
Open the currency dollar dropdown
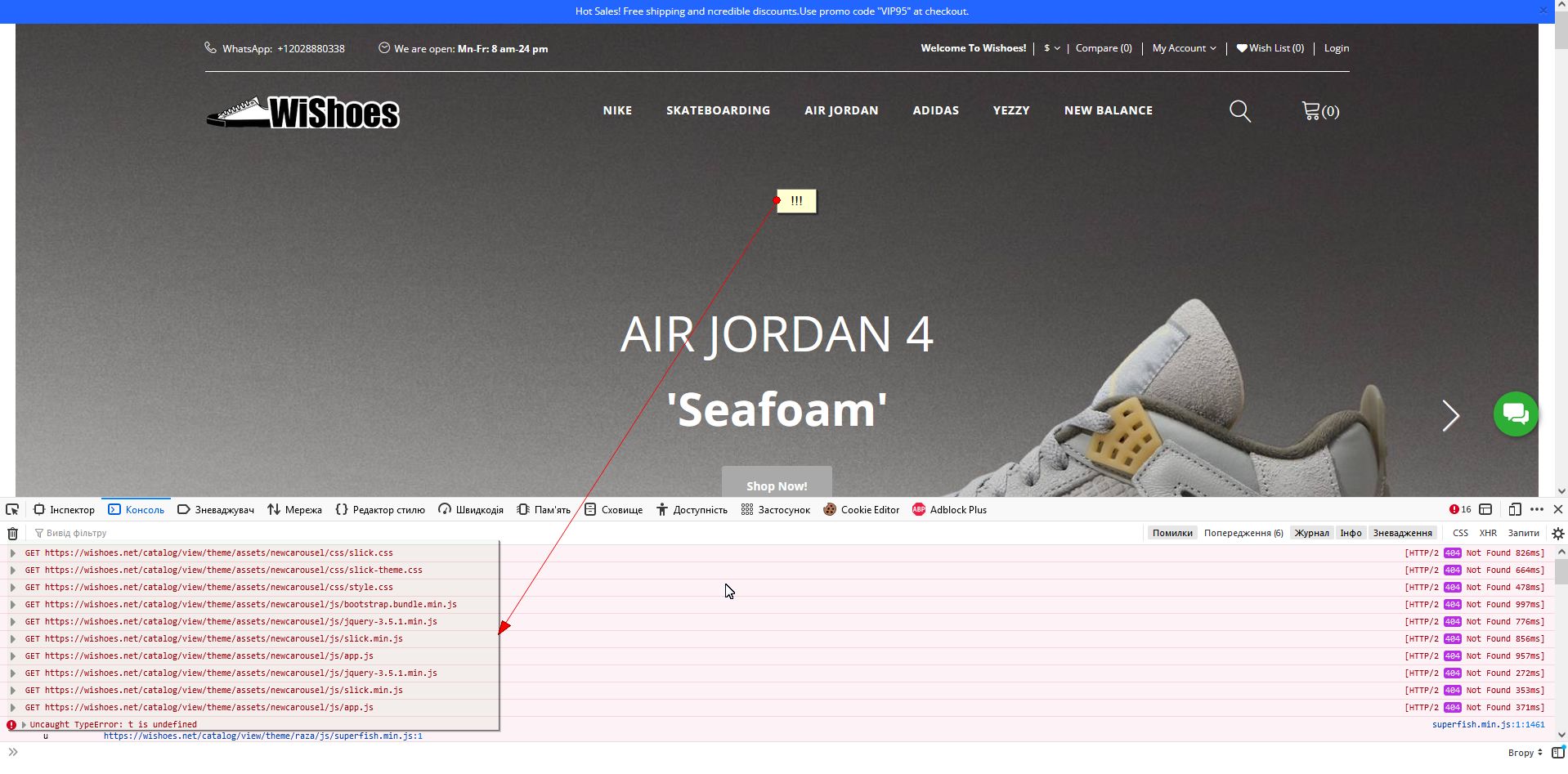pyautogui.click(x=1051, y=48)
